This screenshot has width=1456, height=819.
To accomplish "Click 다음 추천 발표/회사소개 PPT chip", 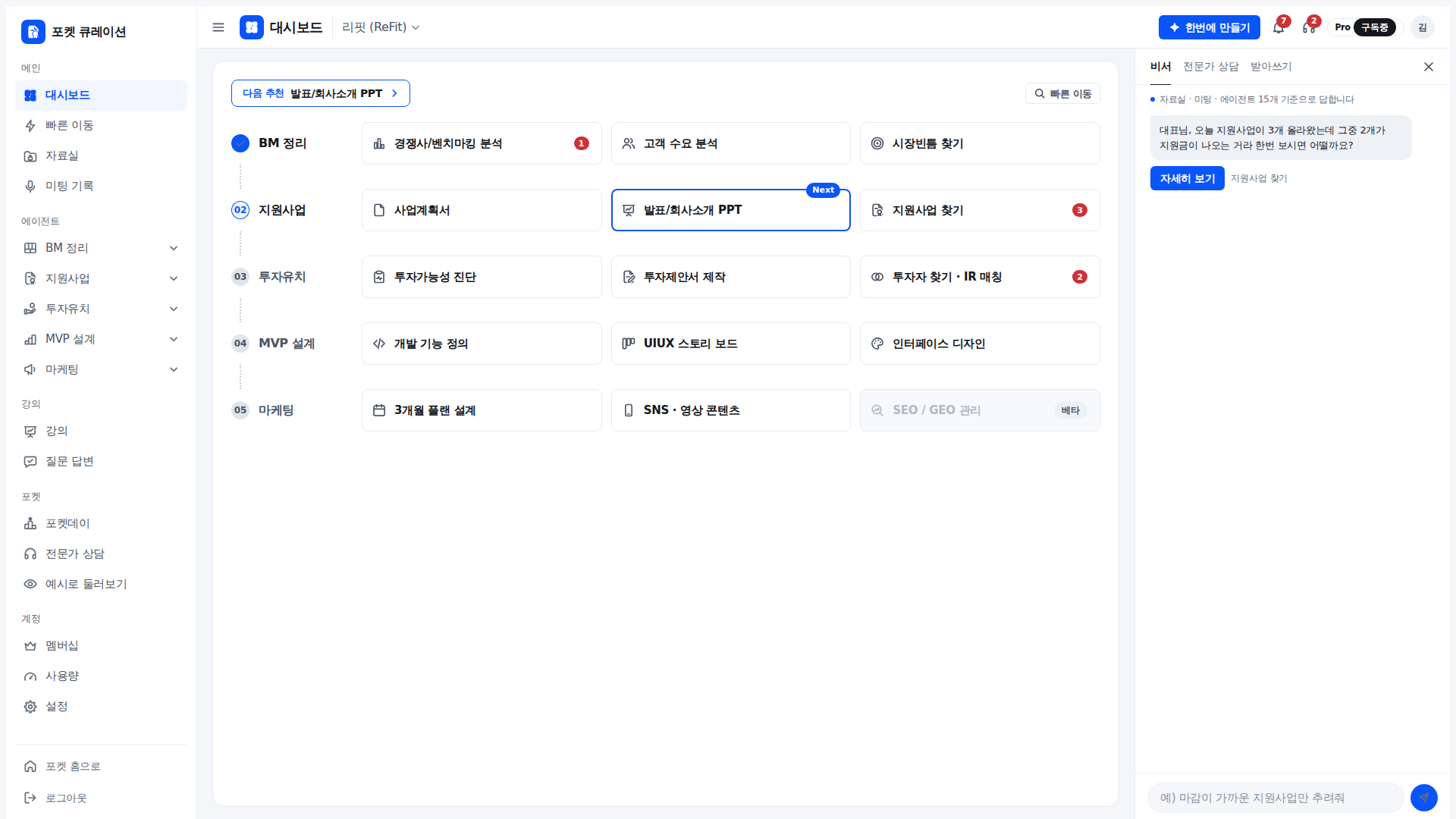I will 320,93.
